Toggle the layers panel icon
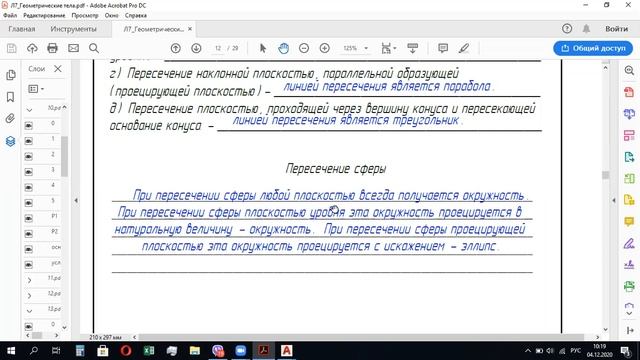Viewport: 640px width, 360px height. coord(11,141)
